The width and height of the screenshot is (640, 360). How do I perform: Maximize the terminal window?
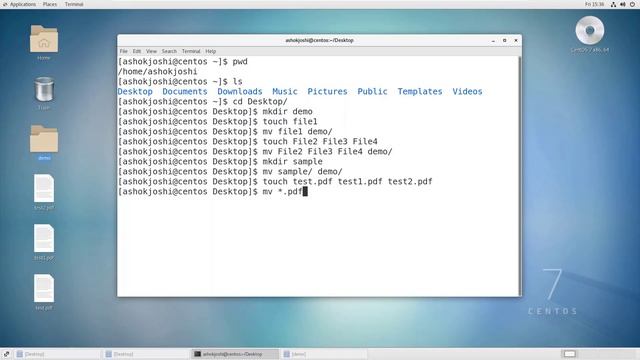click(x=504, y=40)
